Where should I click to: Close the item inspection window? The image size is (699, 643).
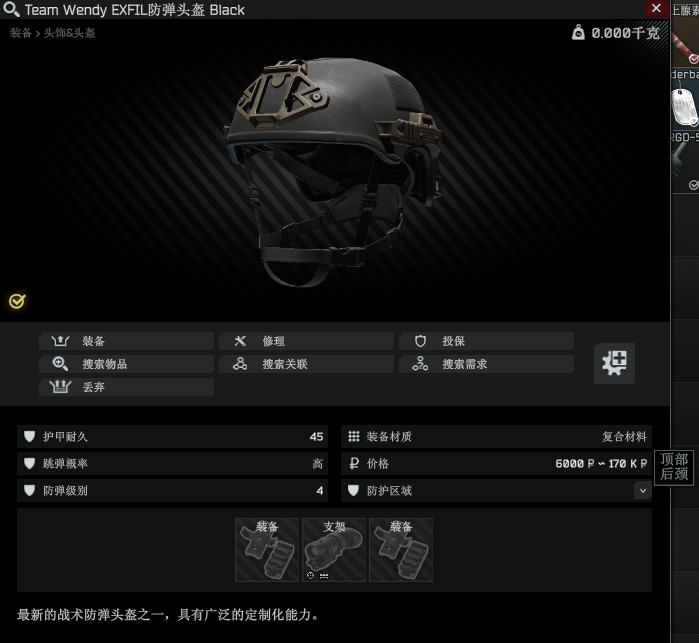pyautogui.click(x=656, y=8)
